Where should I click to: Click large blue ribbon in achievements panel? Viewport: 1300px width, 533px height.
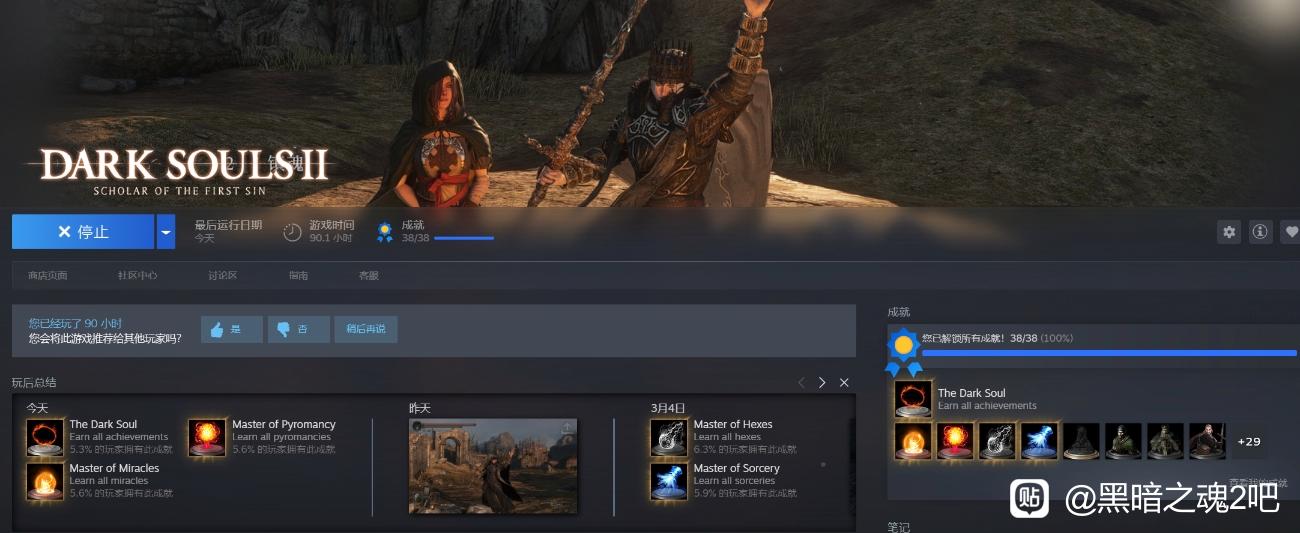[x=903, y=351]
